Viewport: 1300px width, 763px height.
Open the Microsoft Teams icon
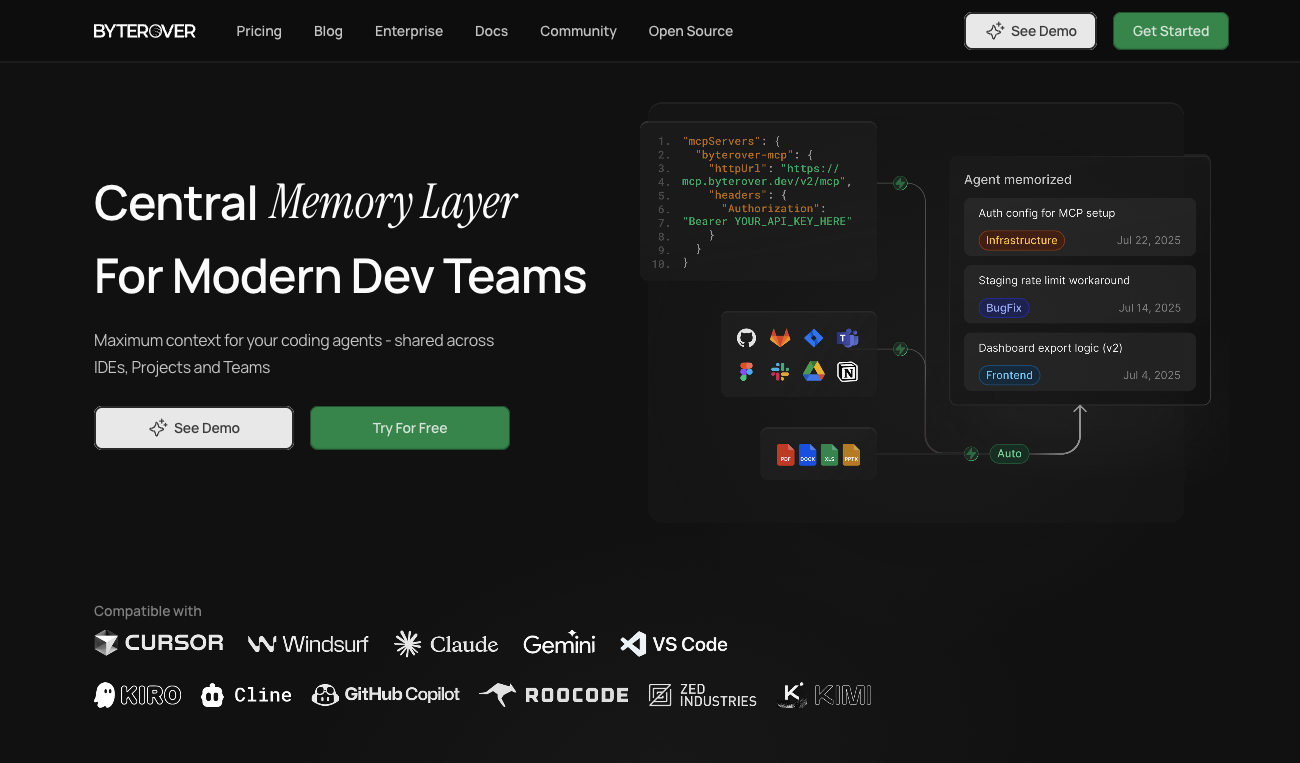click(x=847, y=338)
